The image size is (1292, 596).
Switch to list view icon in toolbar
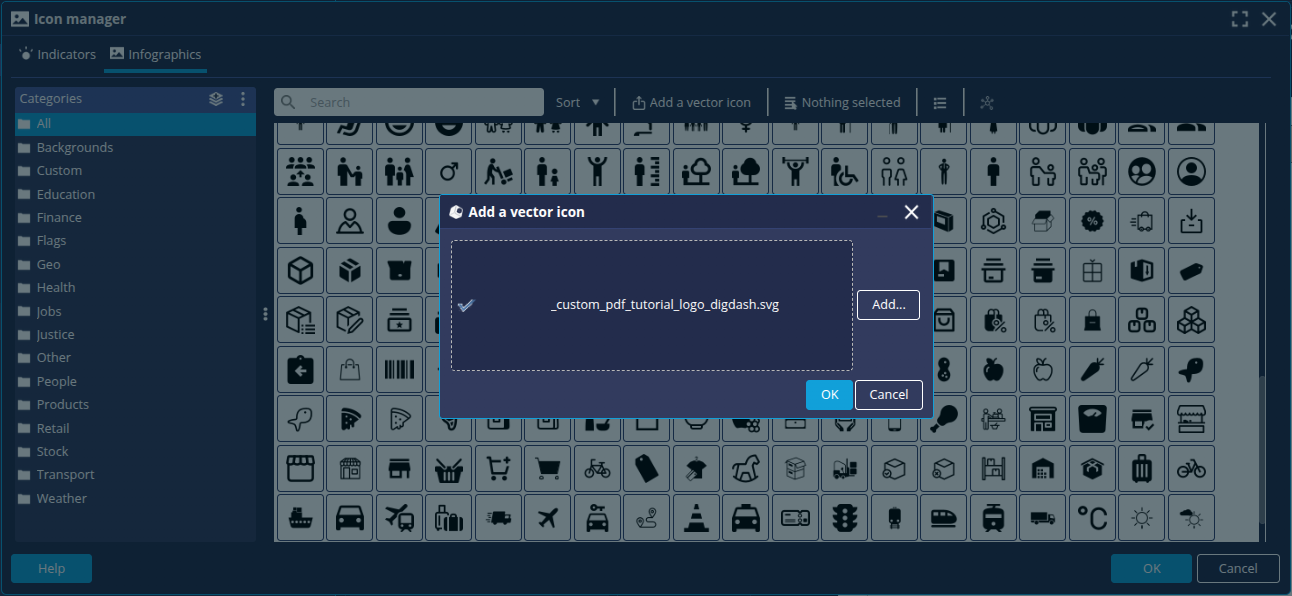coord(940,102)
